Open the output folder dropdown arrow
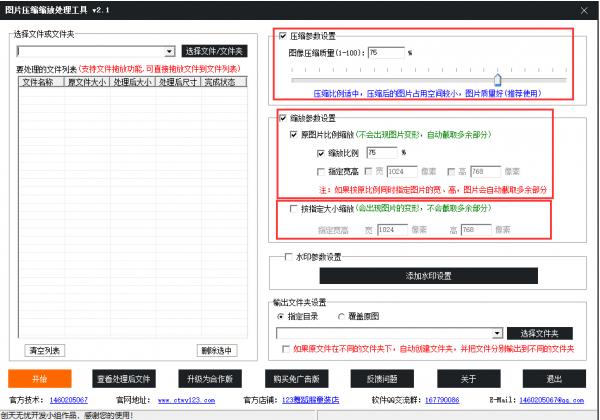The width and height of the screenshot is (600, 420). pos(497,333)
